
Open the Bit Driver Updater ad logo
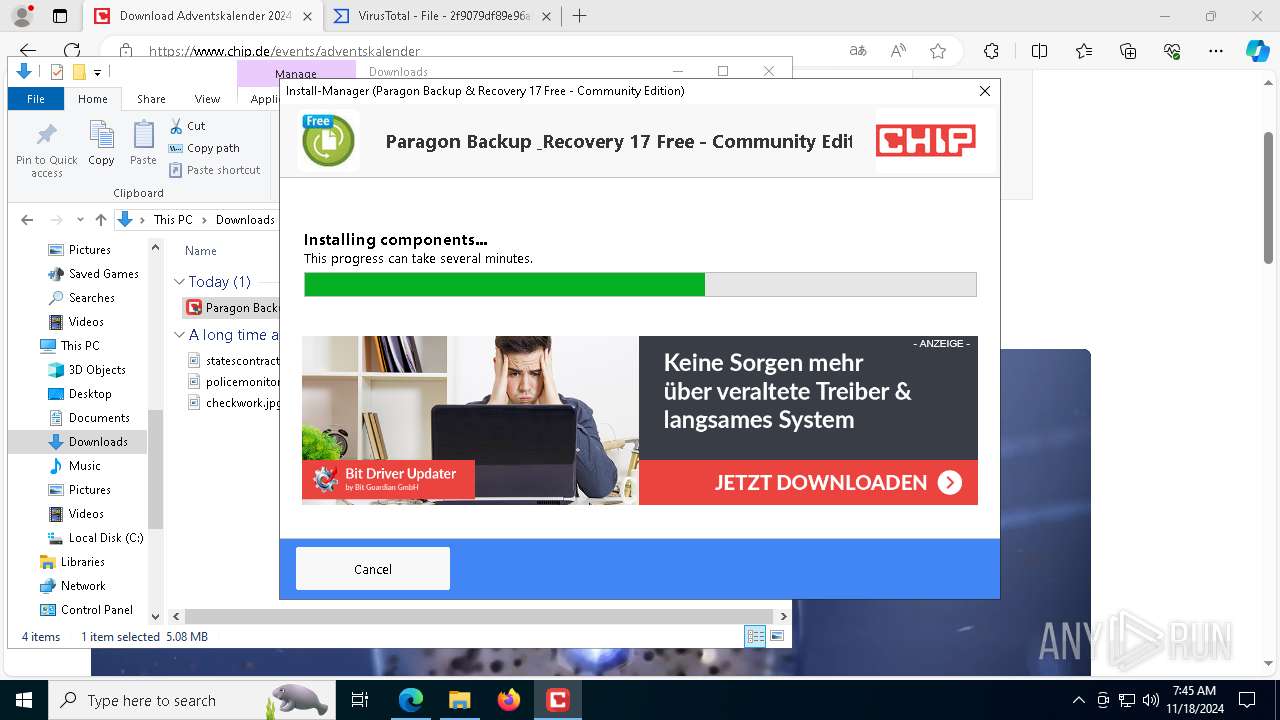point(388,480)
